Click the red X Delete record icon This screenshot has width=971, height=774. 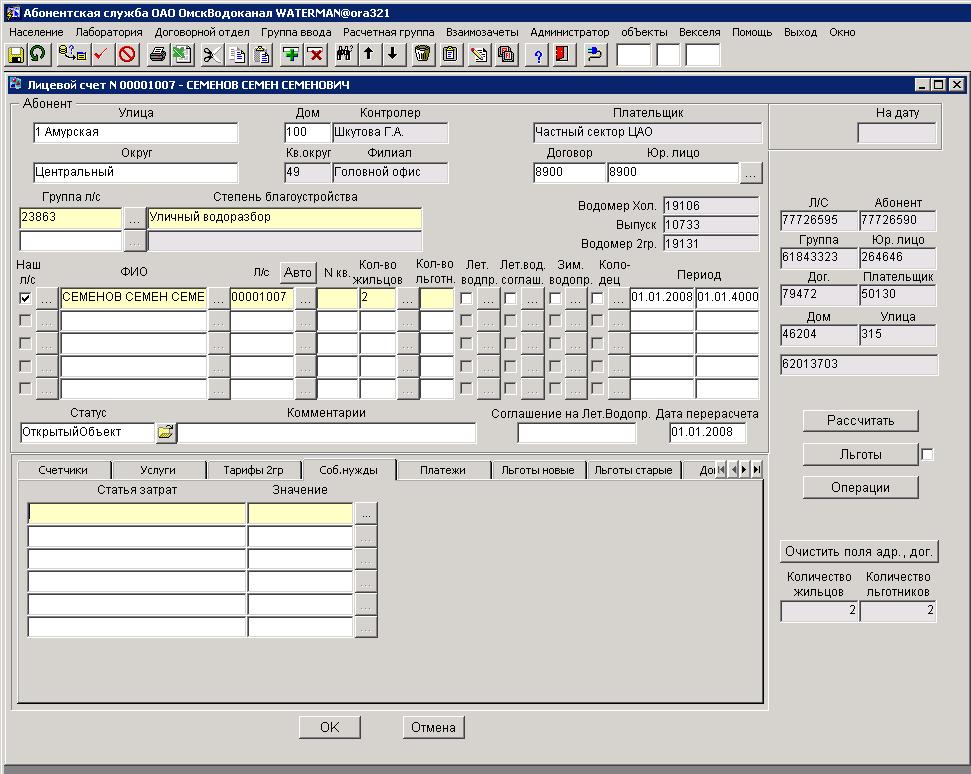tap(315, 54)
